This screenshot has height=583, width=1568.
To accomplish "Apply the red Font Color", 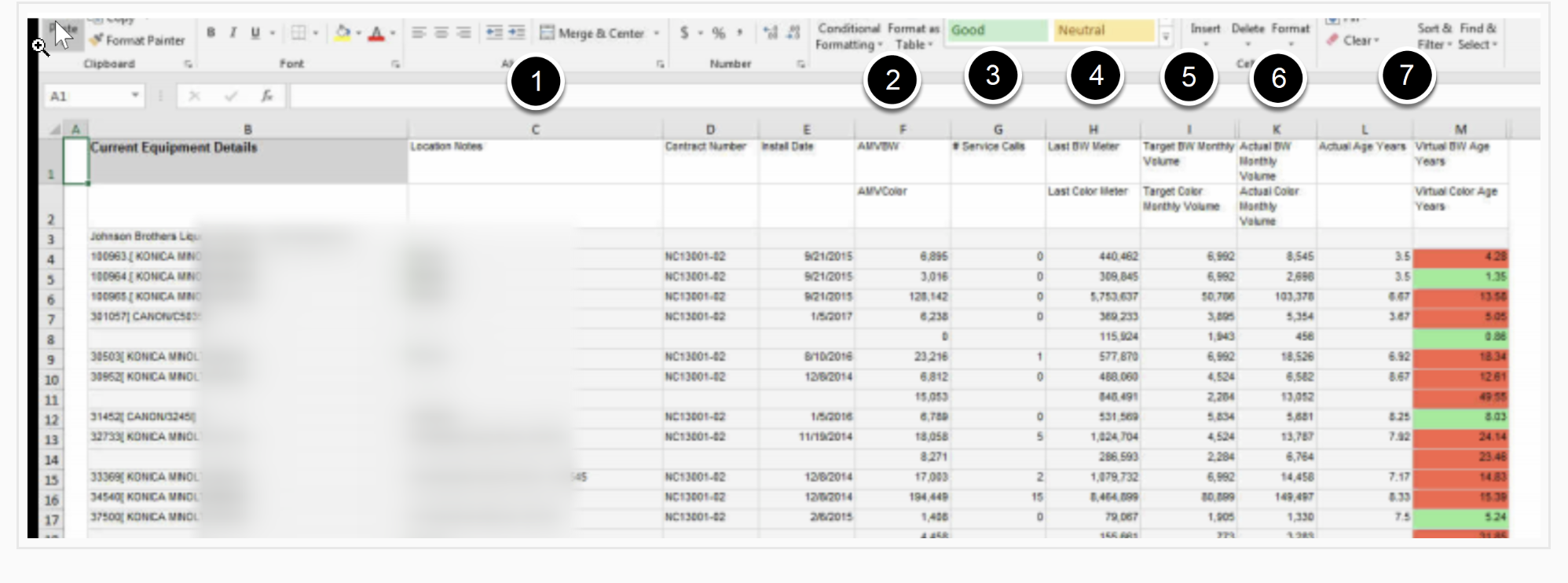I will 376,33.
